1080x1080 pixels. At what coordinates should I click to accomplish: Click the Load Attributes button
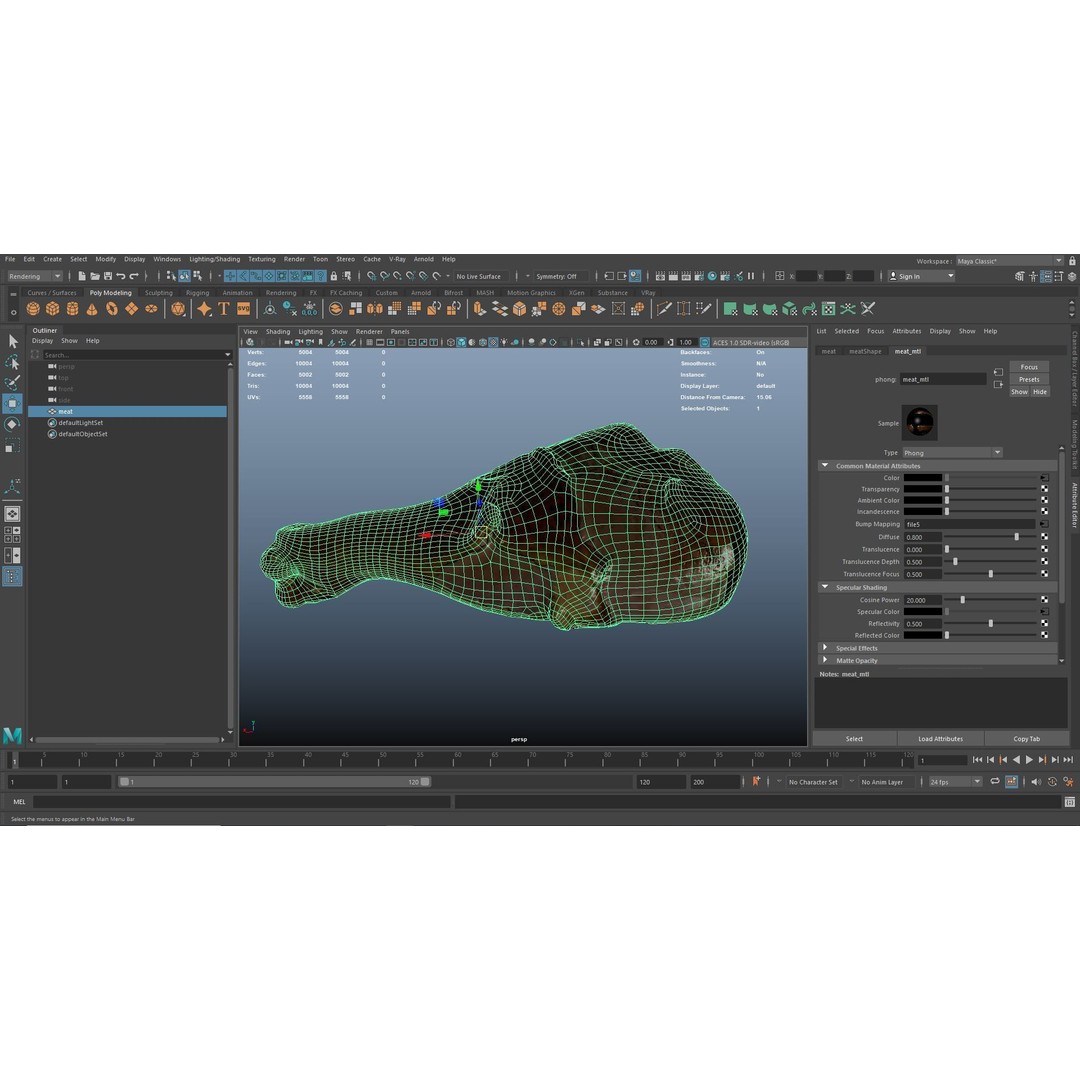pyautogui.click(x=940, y=738)
